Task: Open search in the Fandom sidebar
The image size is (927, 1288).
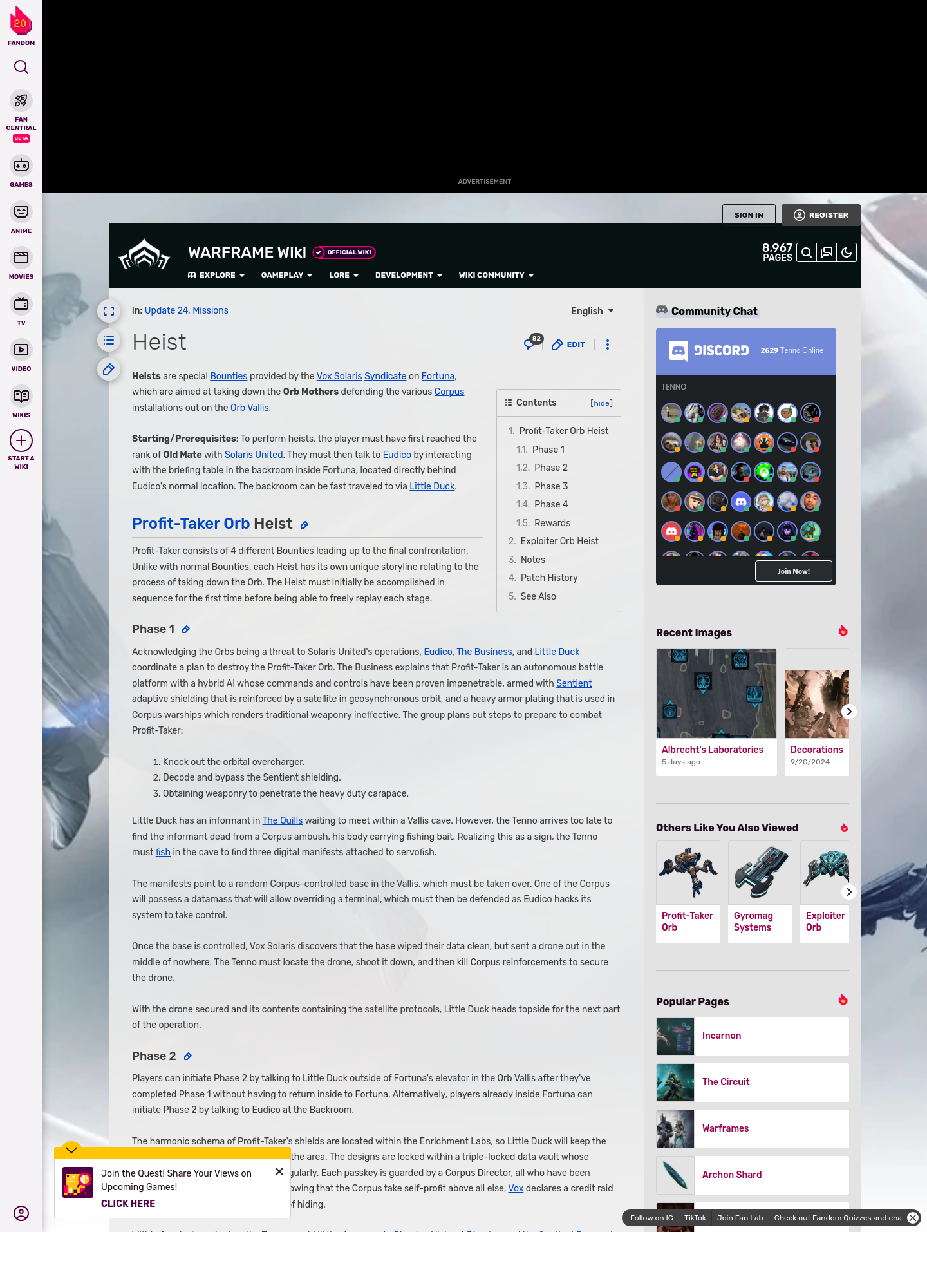Action: point(21,67)
